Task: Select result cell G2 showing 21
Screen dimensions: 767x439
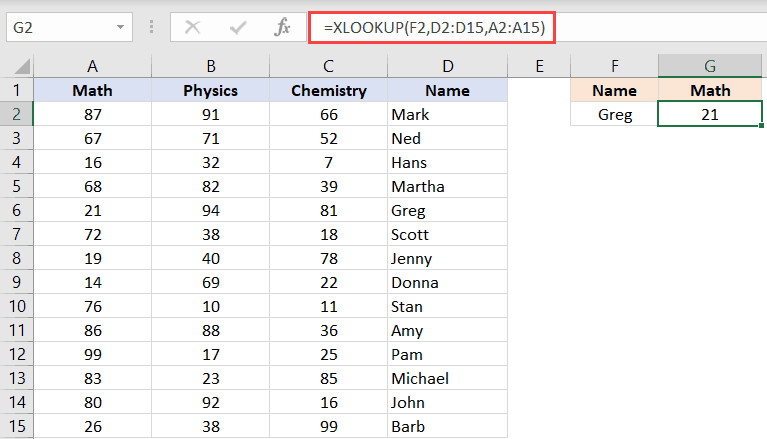Action: pos(710,115)
